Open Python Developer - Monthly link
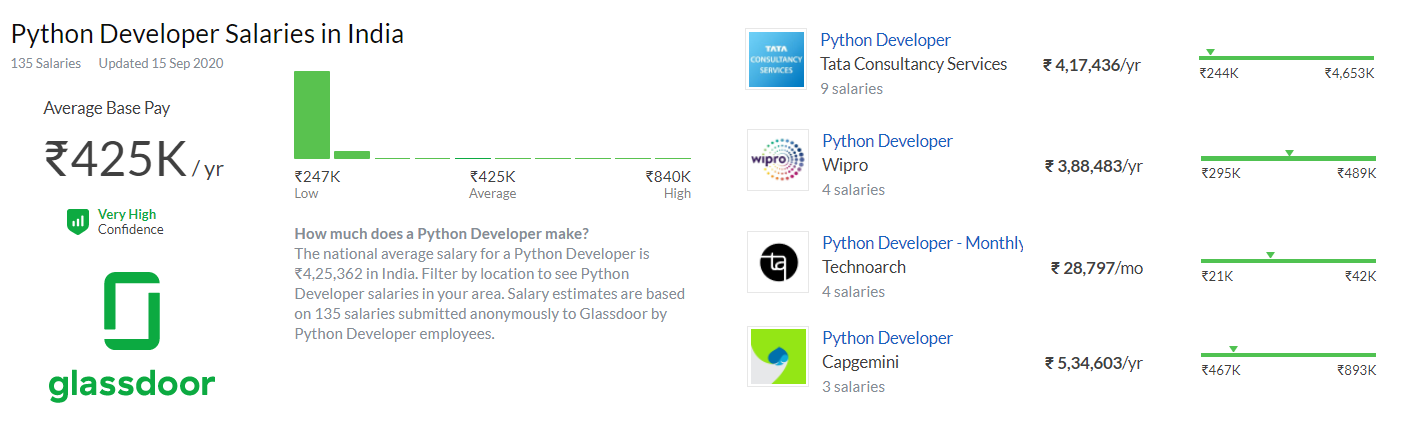 pos(922,243)
